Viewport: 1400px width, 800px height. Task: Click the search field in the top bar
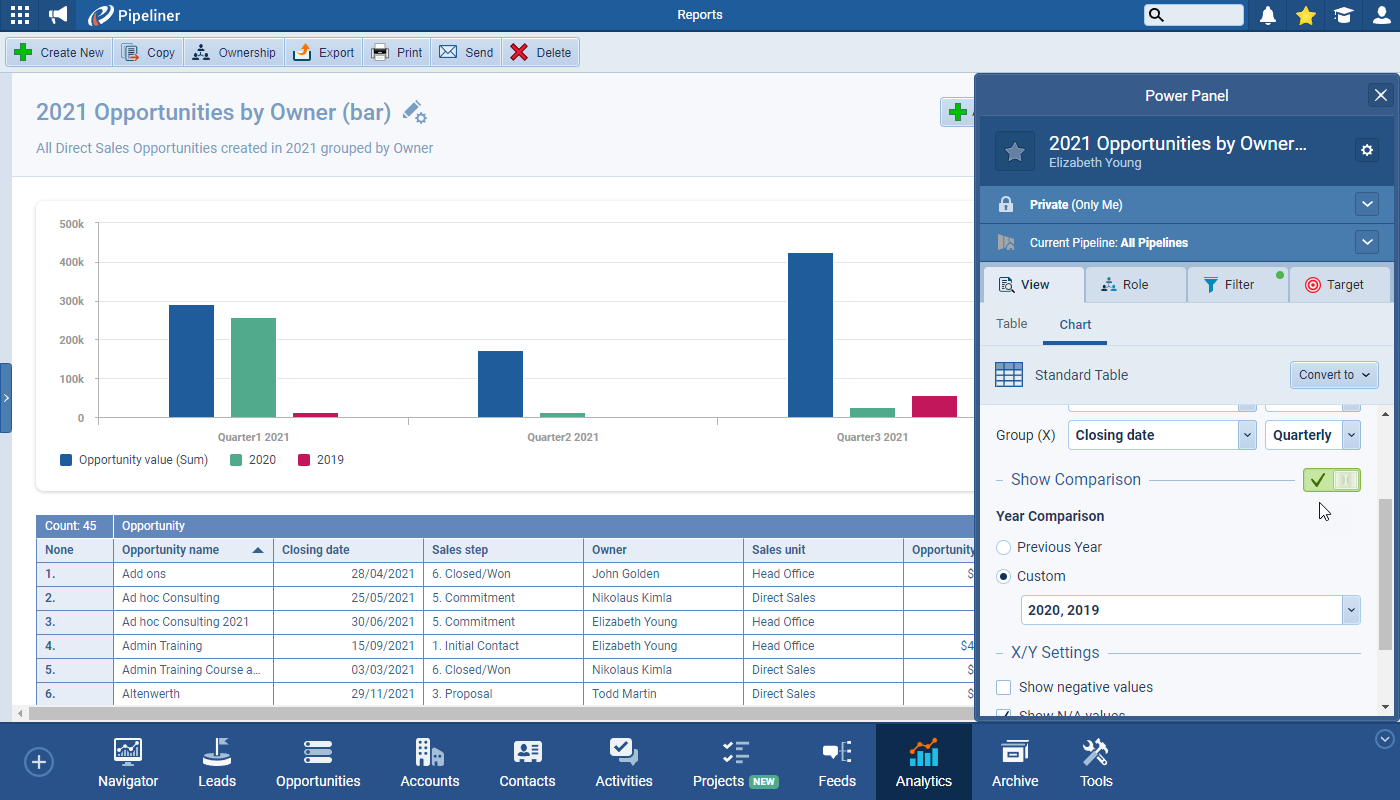[x=1193, y=15]
